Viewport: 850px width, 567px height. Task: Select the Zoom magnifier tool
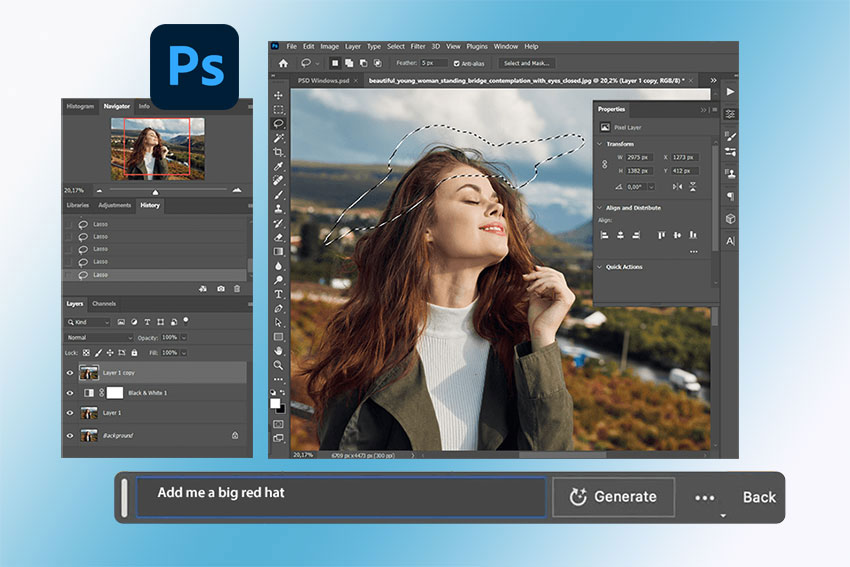[279, 366]
